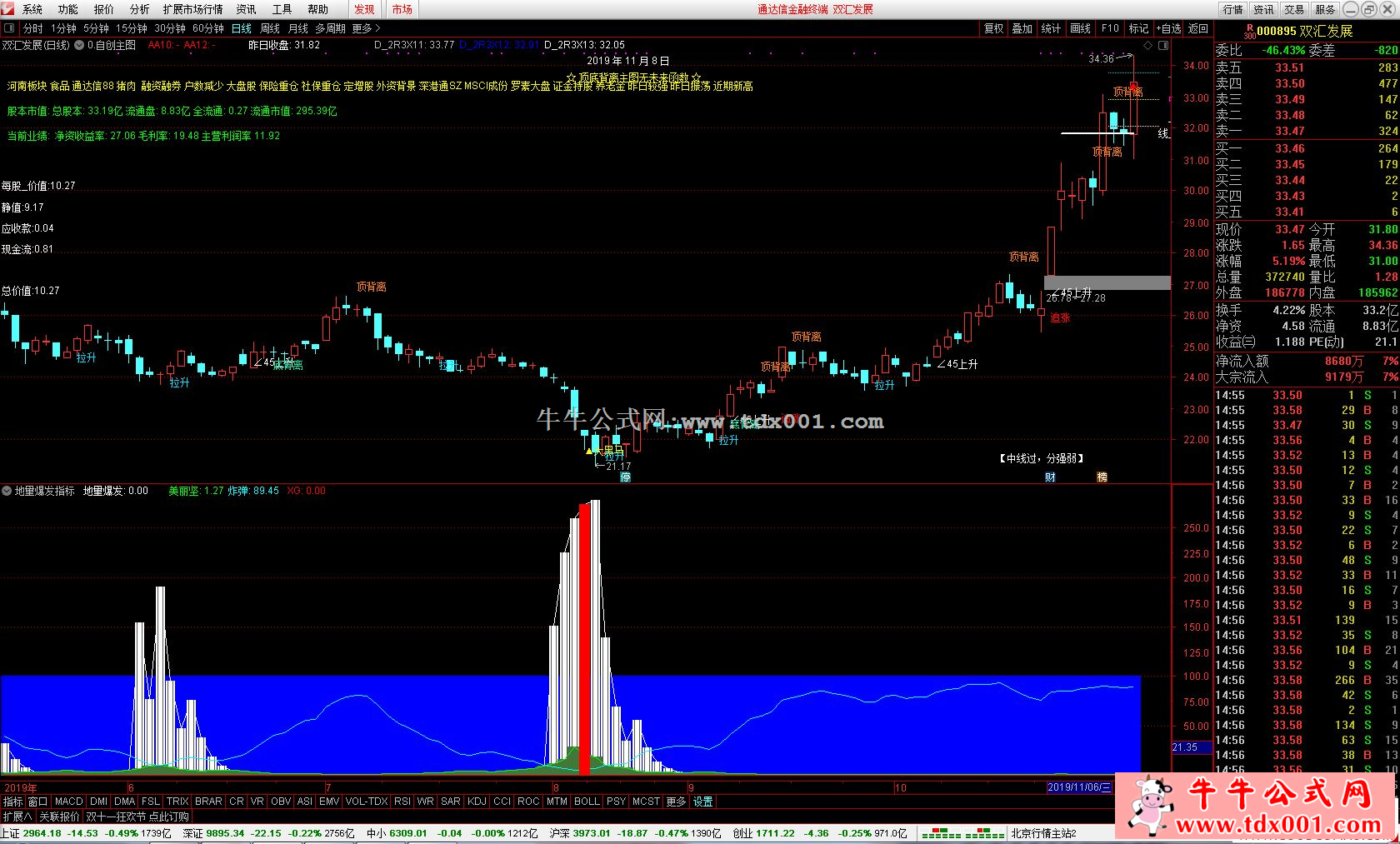Click the 统计 toolbar button
1400x844 pixels.
(x=1052, y=28)
